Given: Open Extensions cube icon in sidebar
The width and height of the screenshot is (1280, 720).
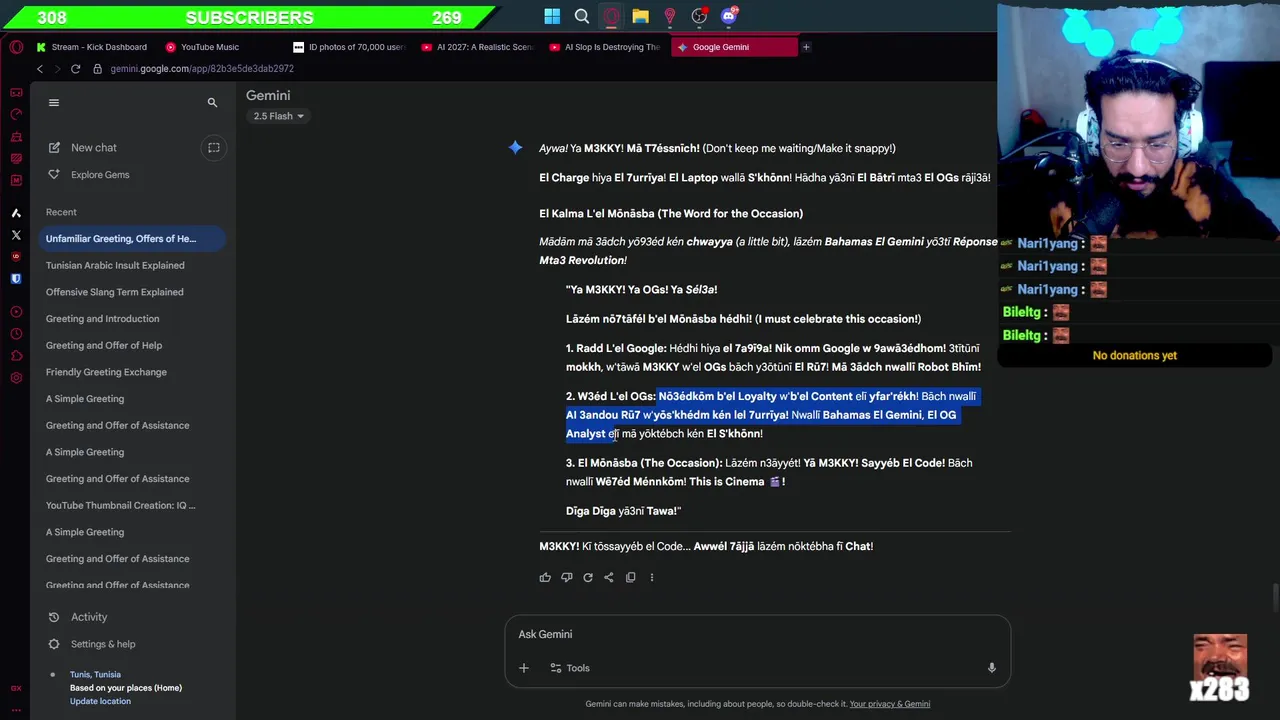Looking at the screenshot, I should [x=16, y=356].
